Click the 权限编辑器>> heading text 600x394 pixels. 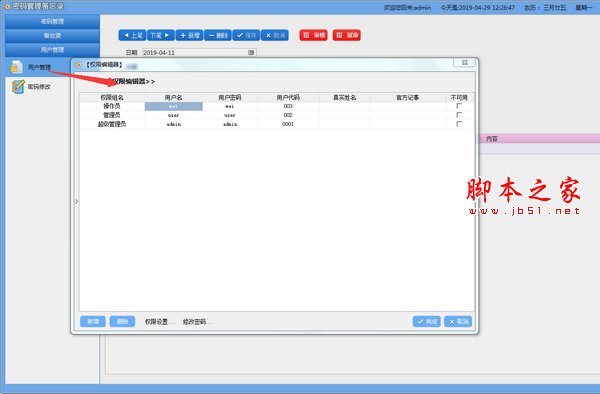tap(134, 81)
